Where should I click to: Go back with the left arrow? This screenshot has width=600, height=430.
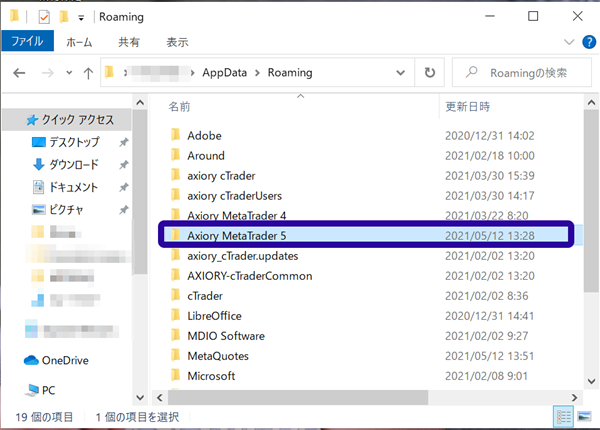coord(19,73)
